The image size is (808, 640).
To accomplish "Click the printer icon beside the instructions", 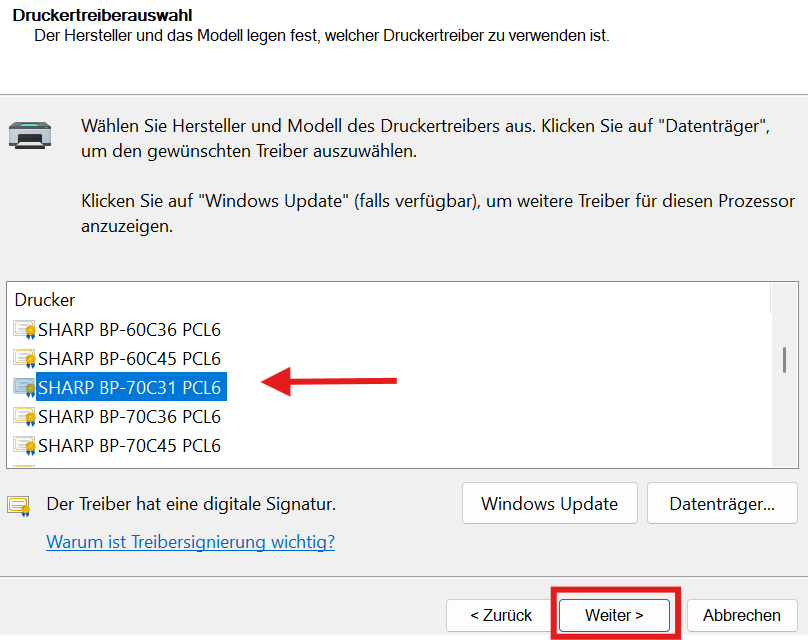I will [30, 136].
